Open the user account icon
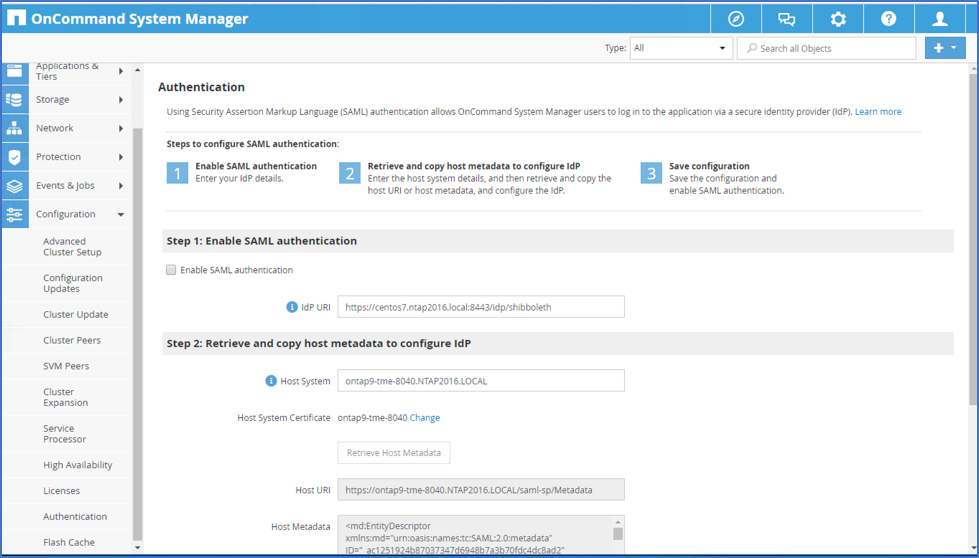Viewport: 979px width, 558px height. (940, 19)
